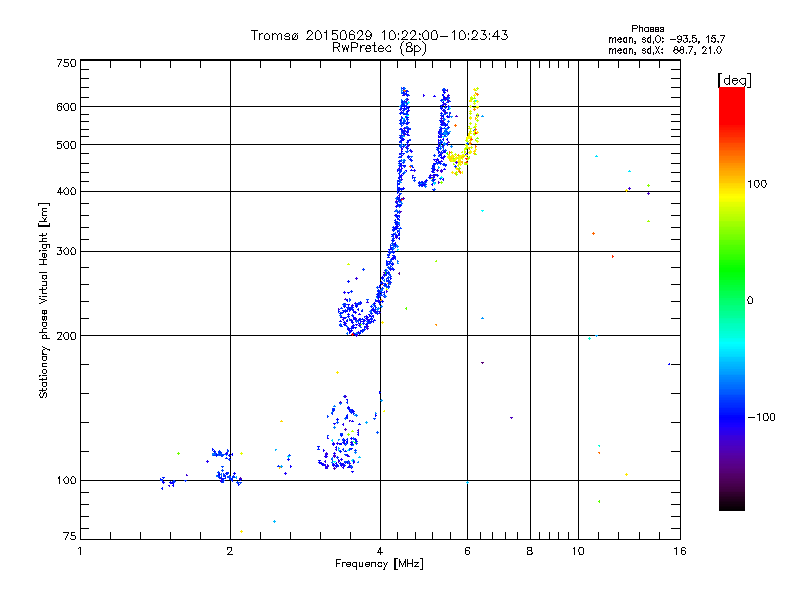The height and width of the screenshot is (600, 800).
Task: Click the '8' x-axis tick label
Action: click(x=530, y=551)
